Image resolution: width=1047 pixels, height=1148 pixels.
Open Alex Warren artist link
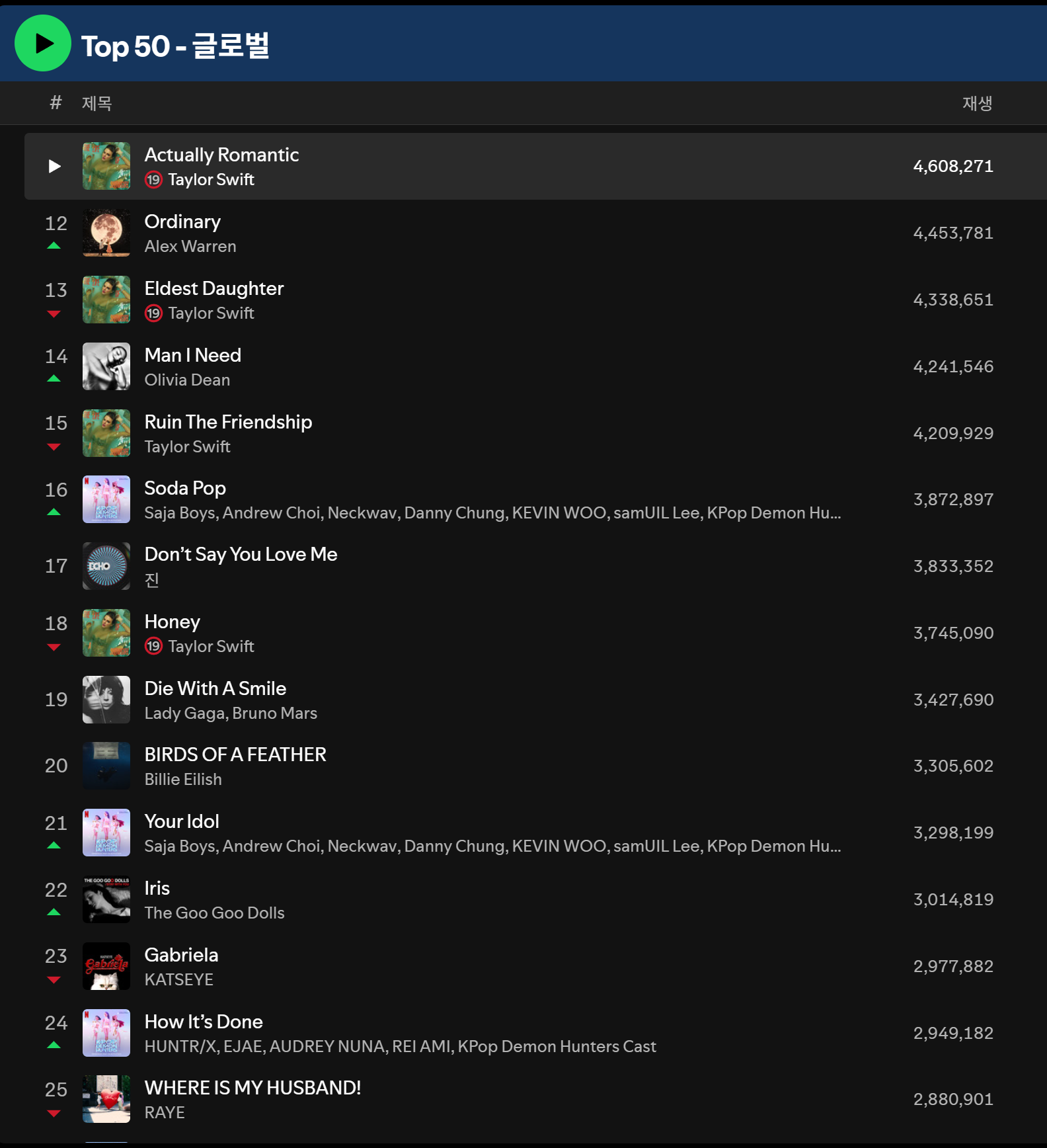tap(190, 247)
